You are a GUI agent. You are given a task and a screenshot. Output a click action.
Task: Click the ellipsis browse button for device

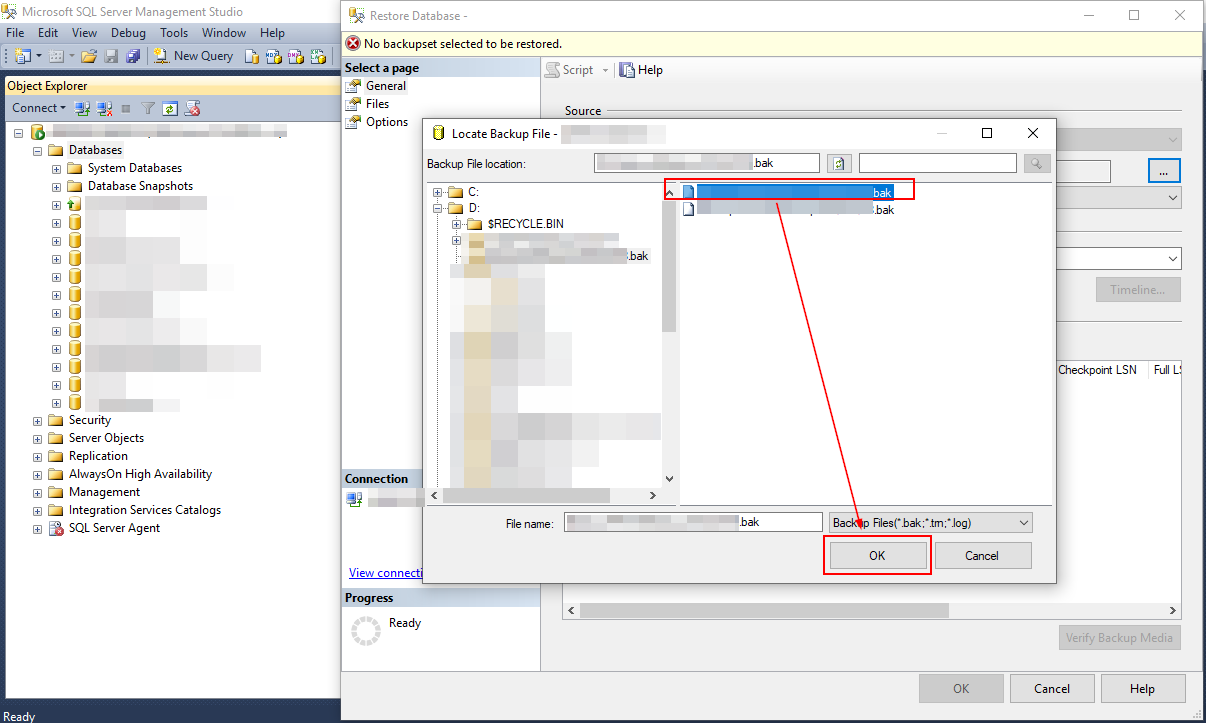pos(1164,171)
